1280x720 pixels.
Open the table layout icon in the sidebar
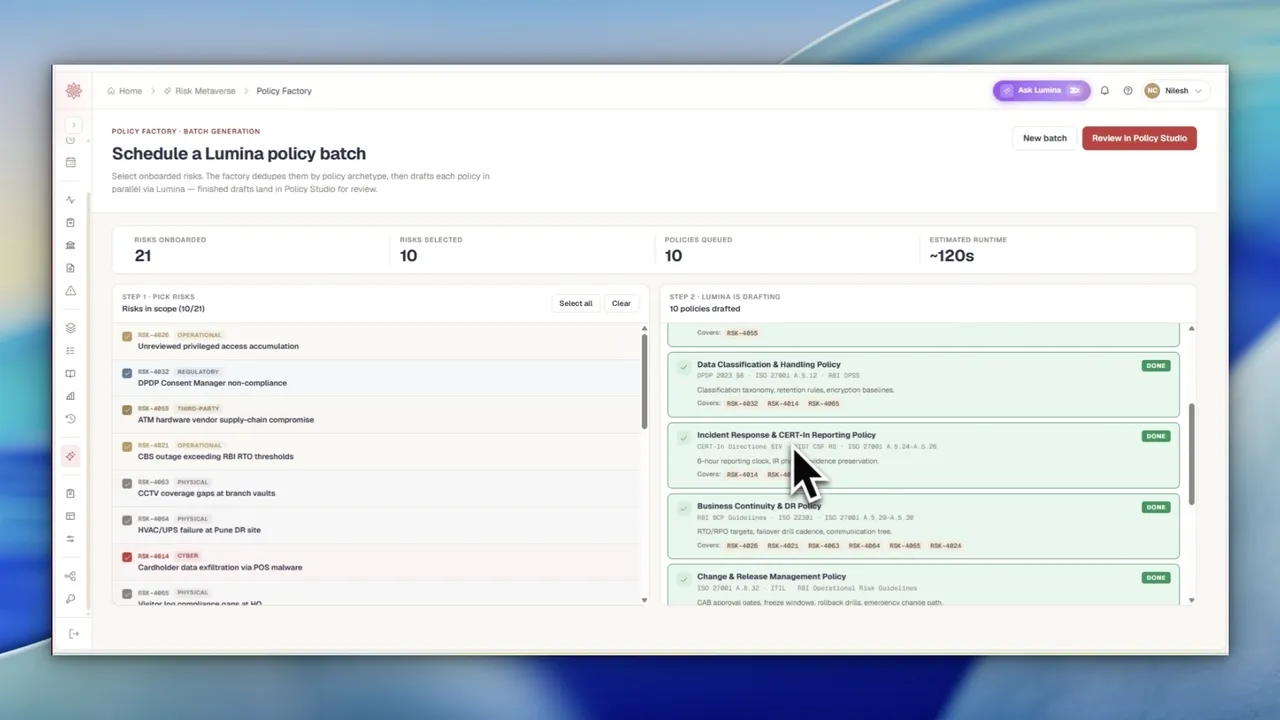click(x=70, y=516)
